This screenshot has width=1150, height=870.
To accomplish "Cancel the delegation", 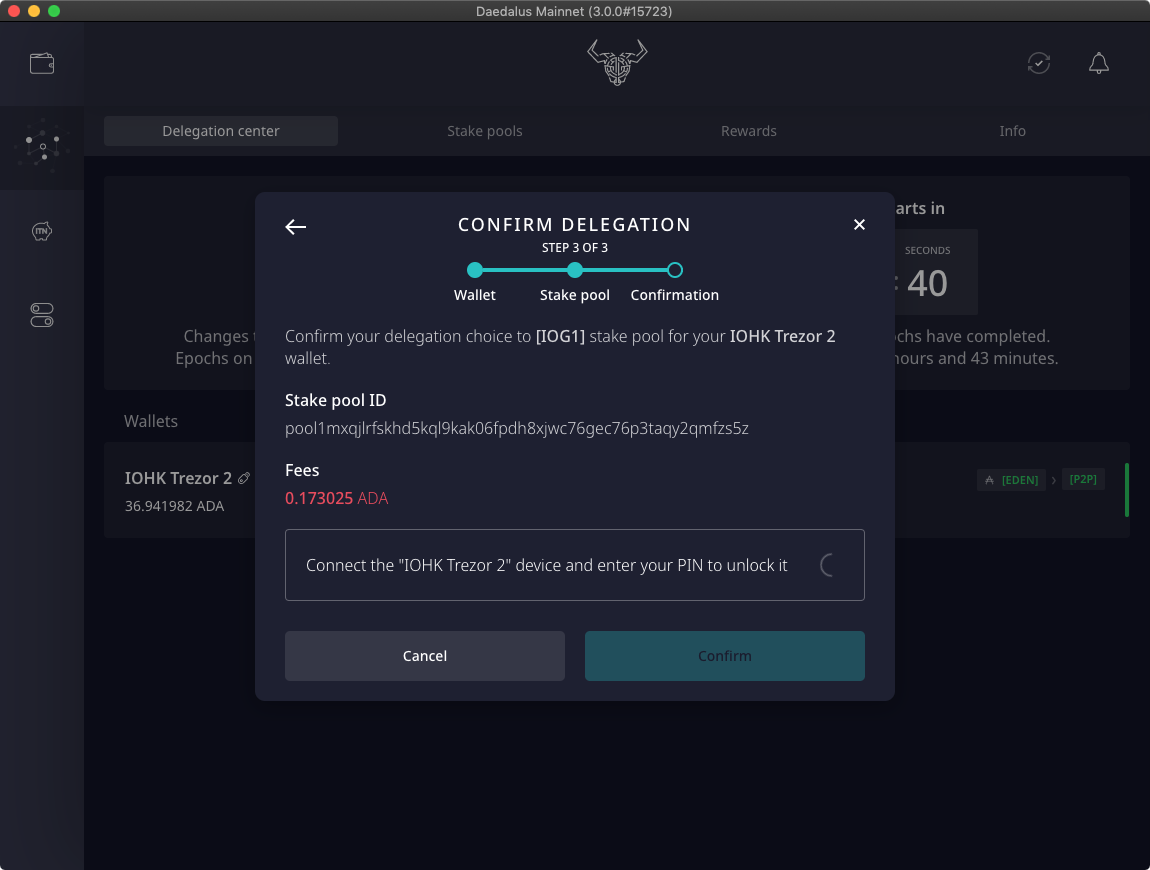I will 425,656.
